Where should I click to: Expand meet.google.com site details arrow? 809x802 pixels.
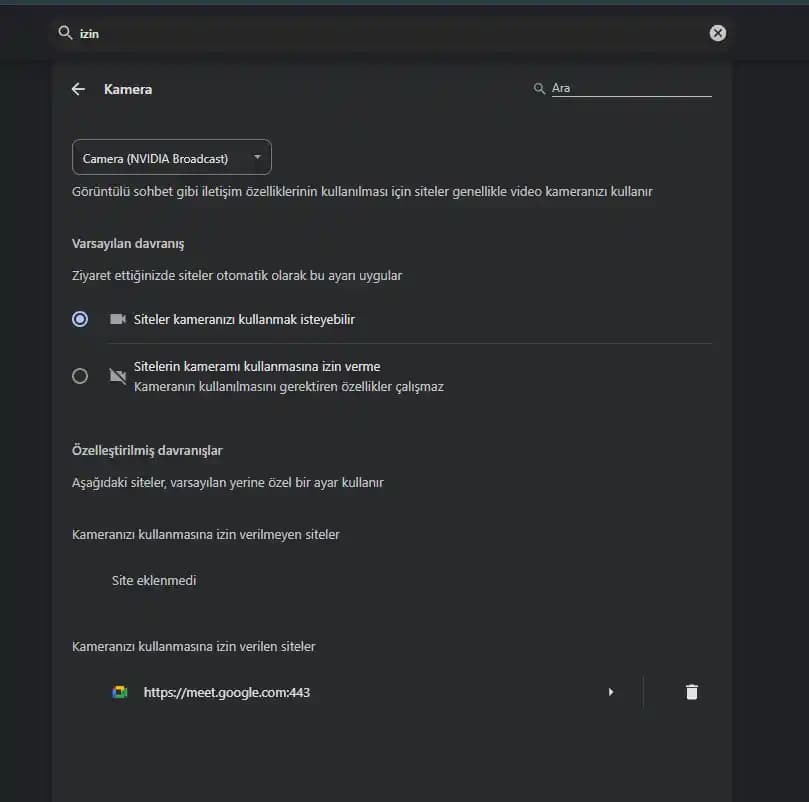tap(610, 692)
